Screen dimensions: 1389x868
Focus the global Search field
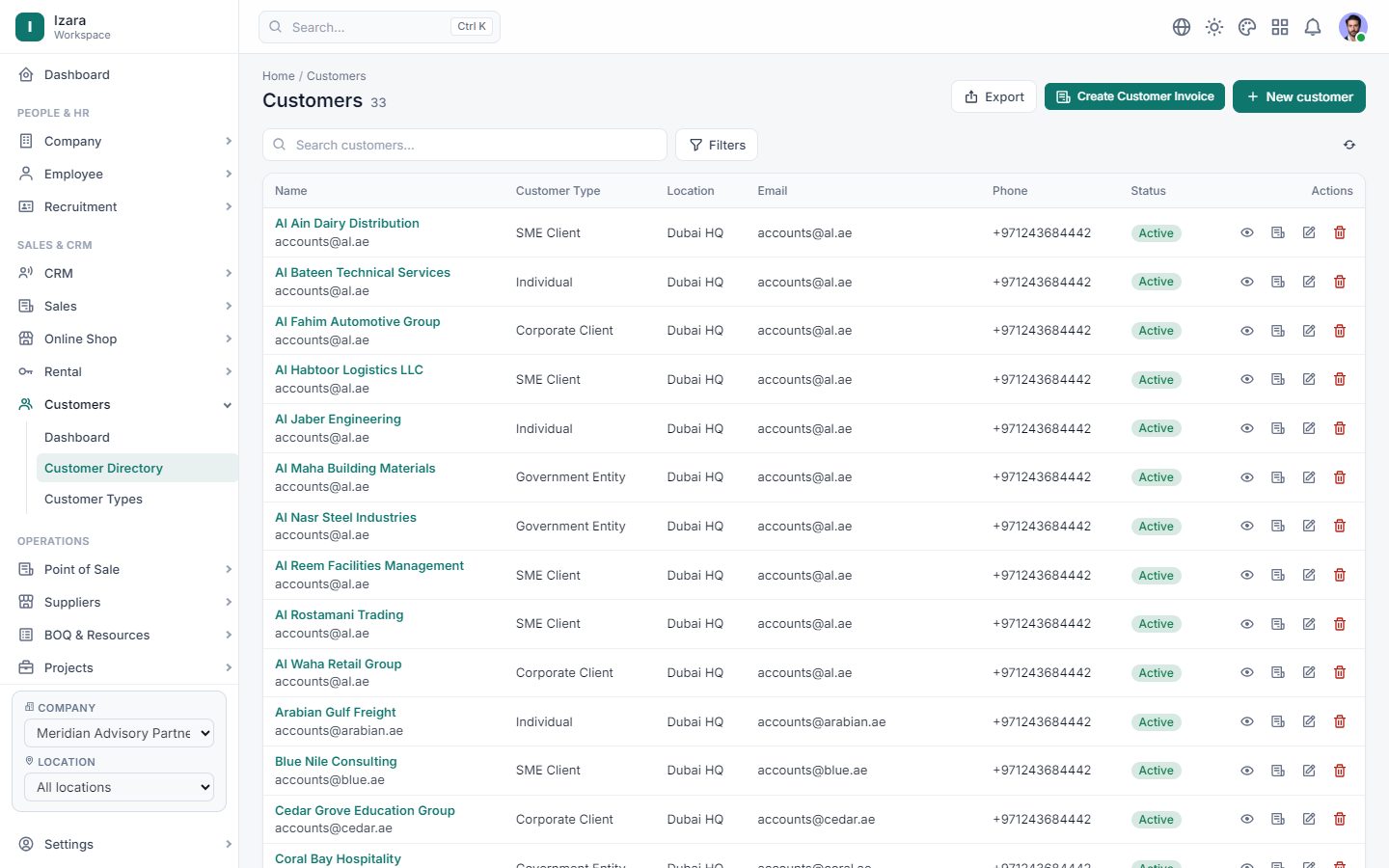[x=379, y=27]
